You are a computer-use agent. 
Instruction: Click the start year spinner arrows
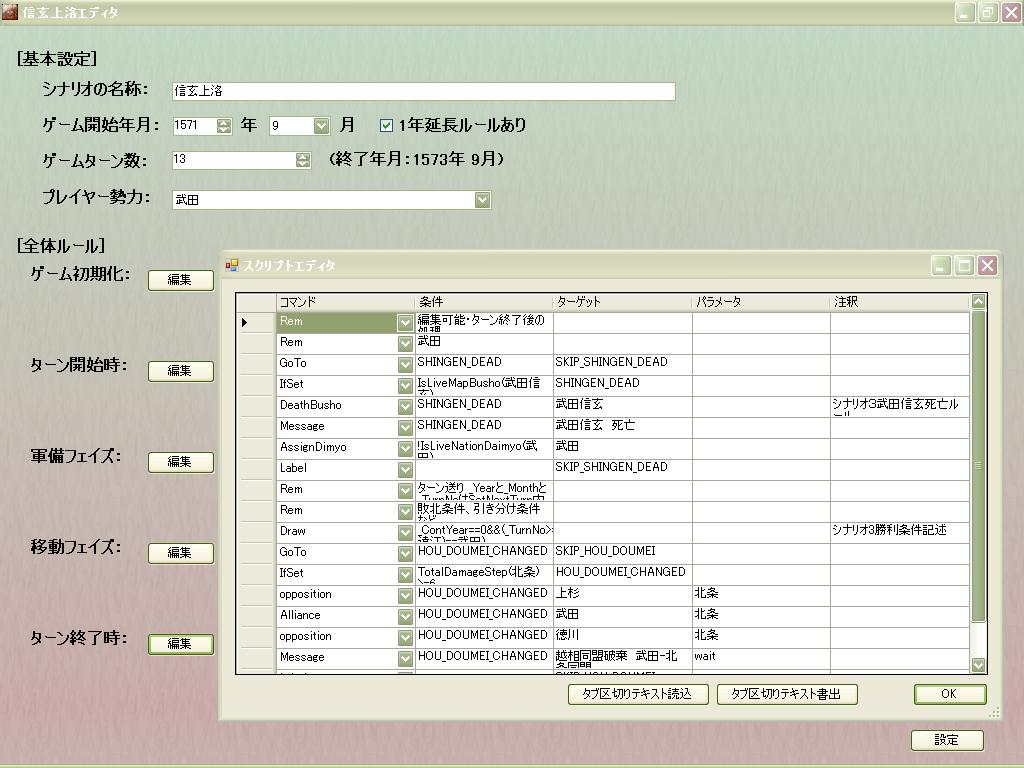(224, 125)
